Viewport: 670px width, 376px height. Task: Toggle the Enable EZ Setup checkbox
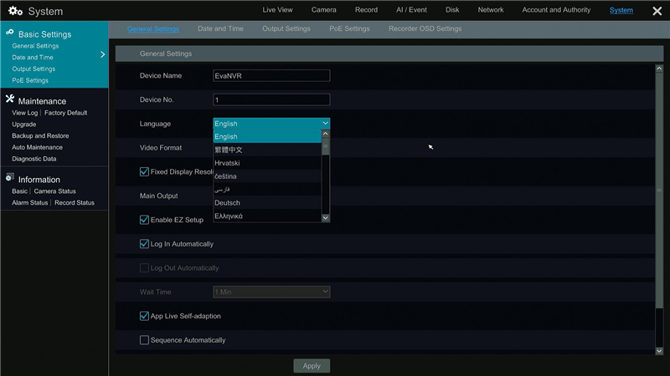(144, 220)
